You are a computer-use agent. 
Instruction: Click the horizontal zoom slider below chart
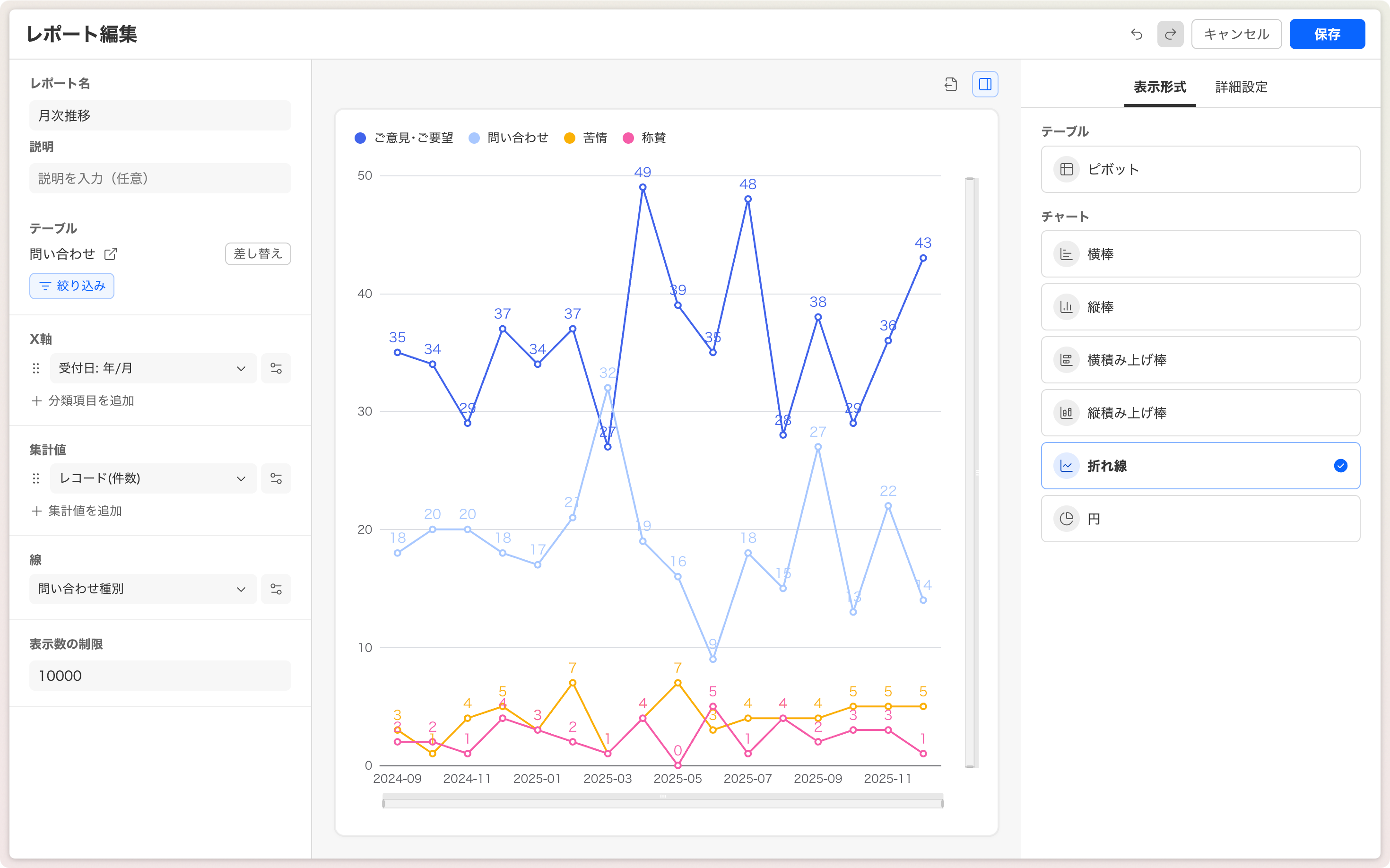(x=662, y=801)
